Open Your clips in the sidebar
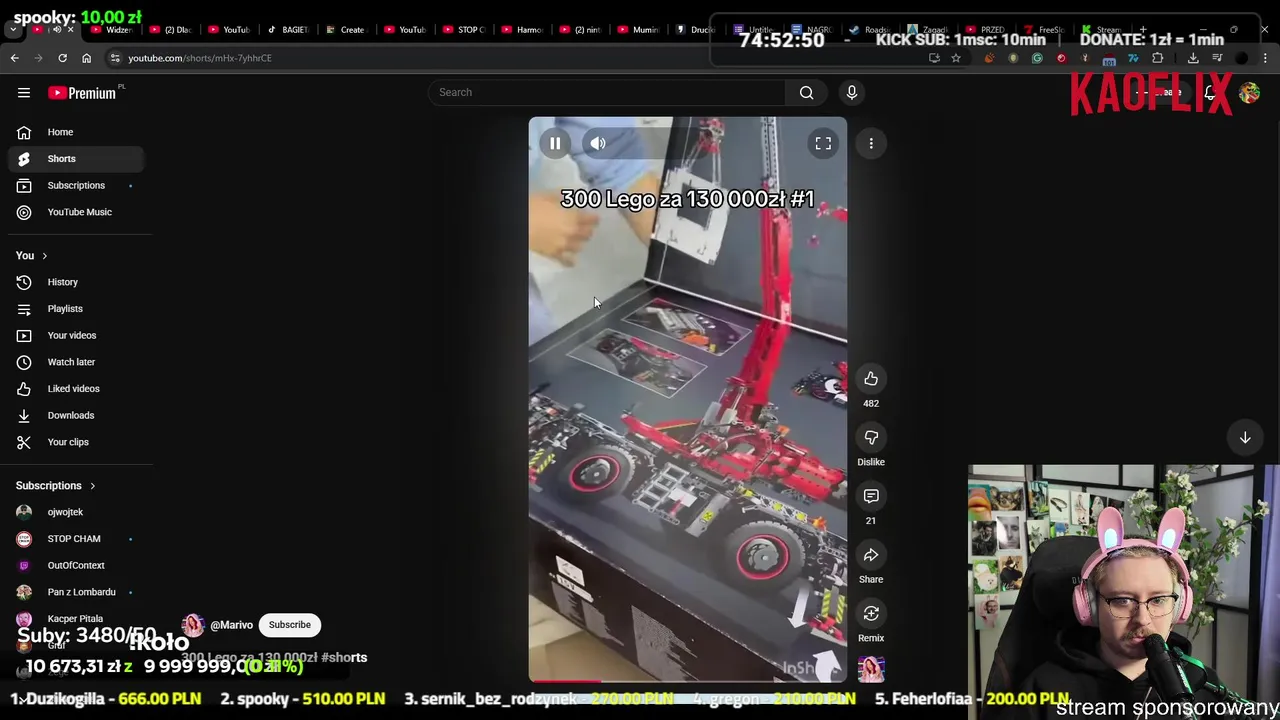The width and height of the screenshot is (1280, 720). (x=76, y=442)
